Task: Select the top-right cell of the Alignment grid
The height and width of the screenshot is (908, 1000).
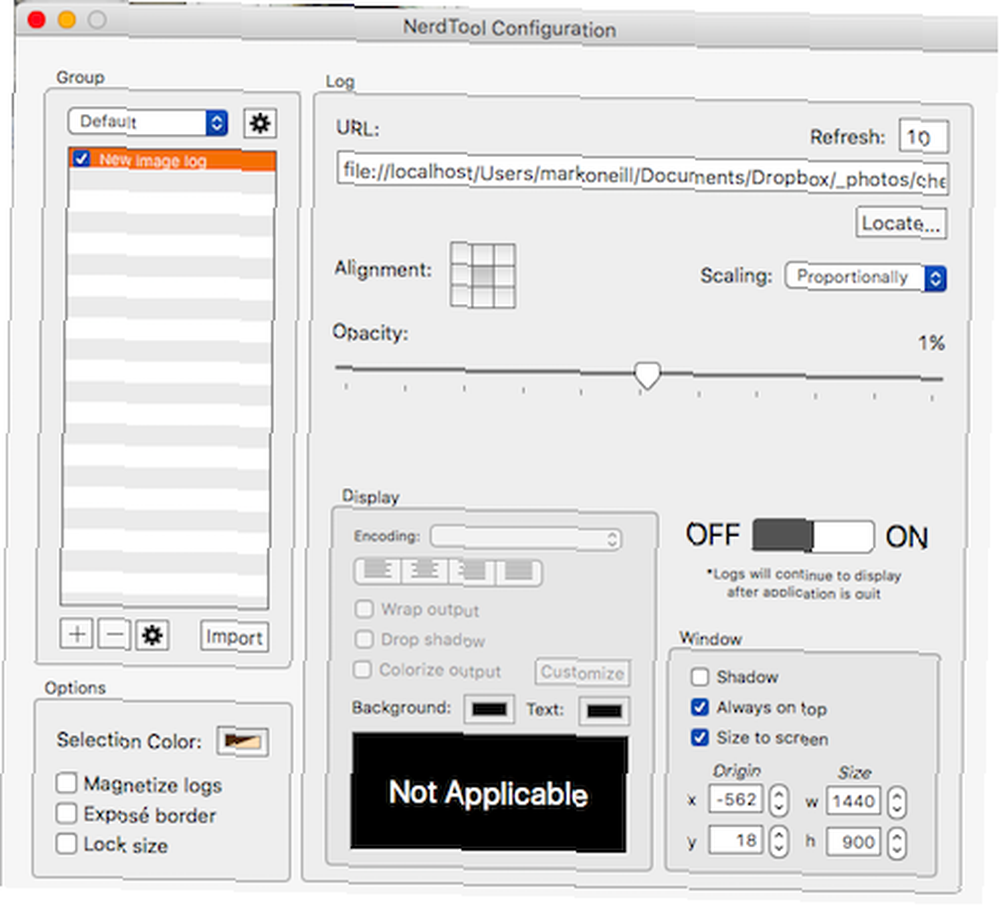Action: click(x=504, y=254)
